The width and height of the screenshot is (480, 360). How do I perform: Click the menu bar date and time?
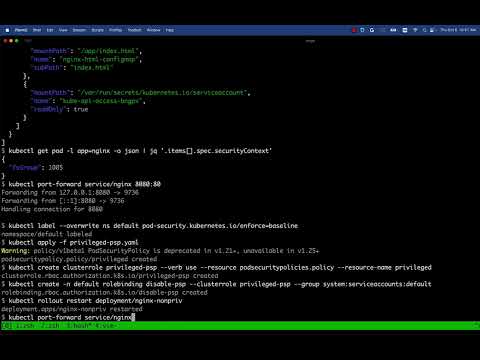(458, 30)
